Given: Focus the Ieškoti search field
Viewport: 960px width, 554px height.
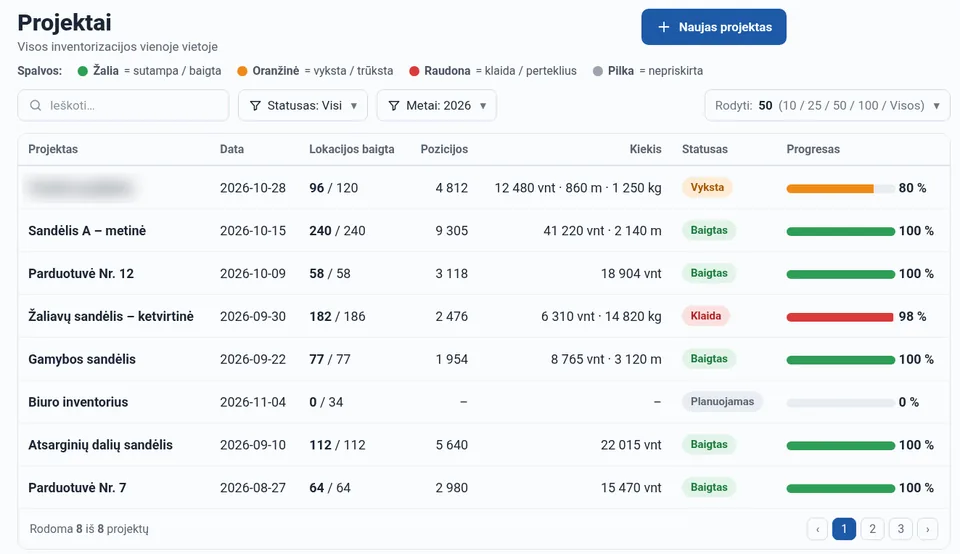Looking at the screenshot, I should click(123, 105).
